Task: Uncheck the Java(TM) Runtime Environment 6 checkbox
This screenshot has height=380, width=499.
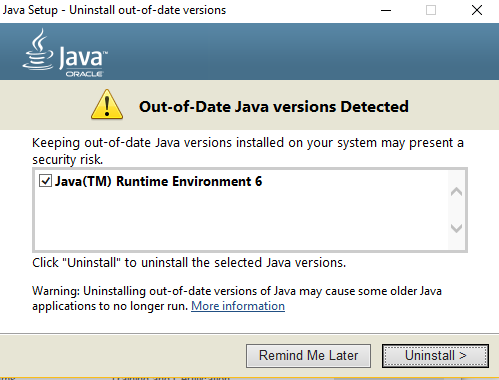Action: (x=45, y=181)
